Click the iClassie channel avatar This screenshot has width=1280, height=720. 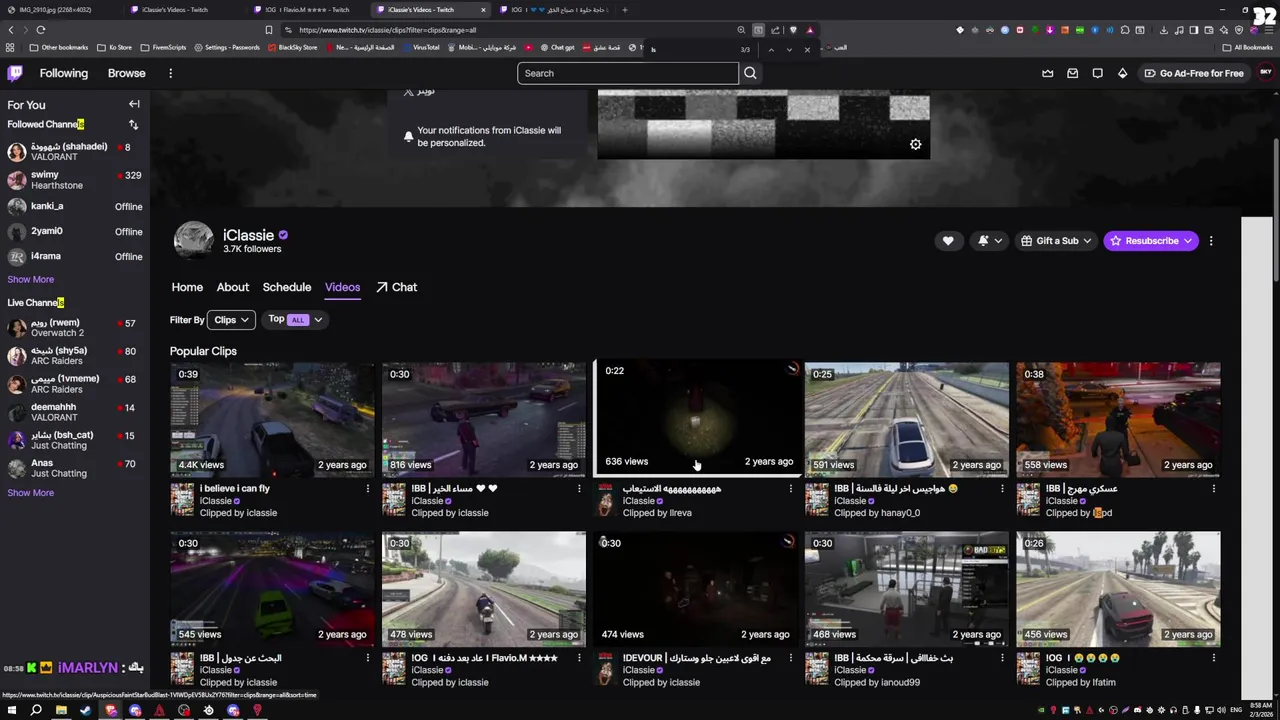point(194,241)
